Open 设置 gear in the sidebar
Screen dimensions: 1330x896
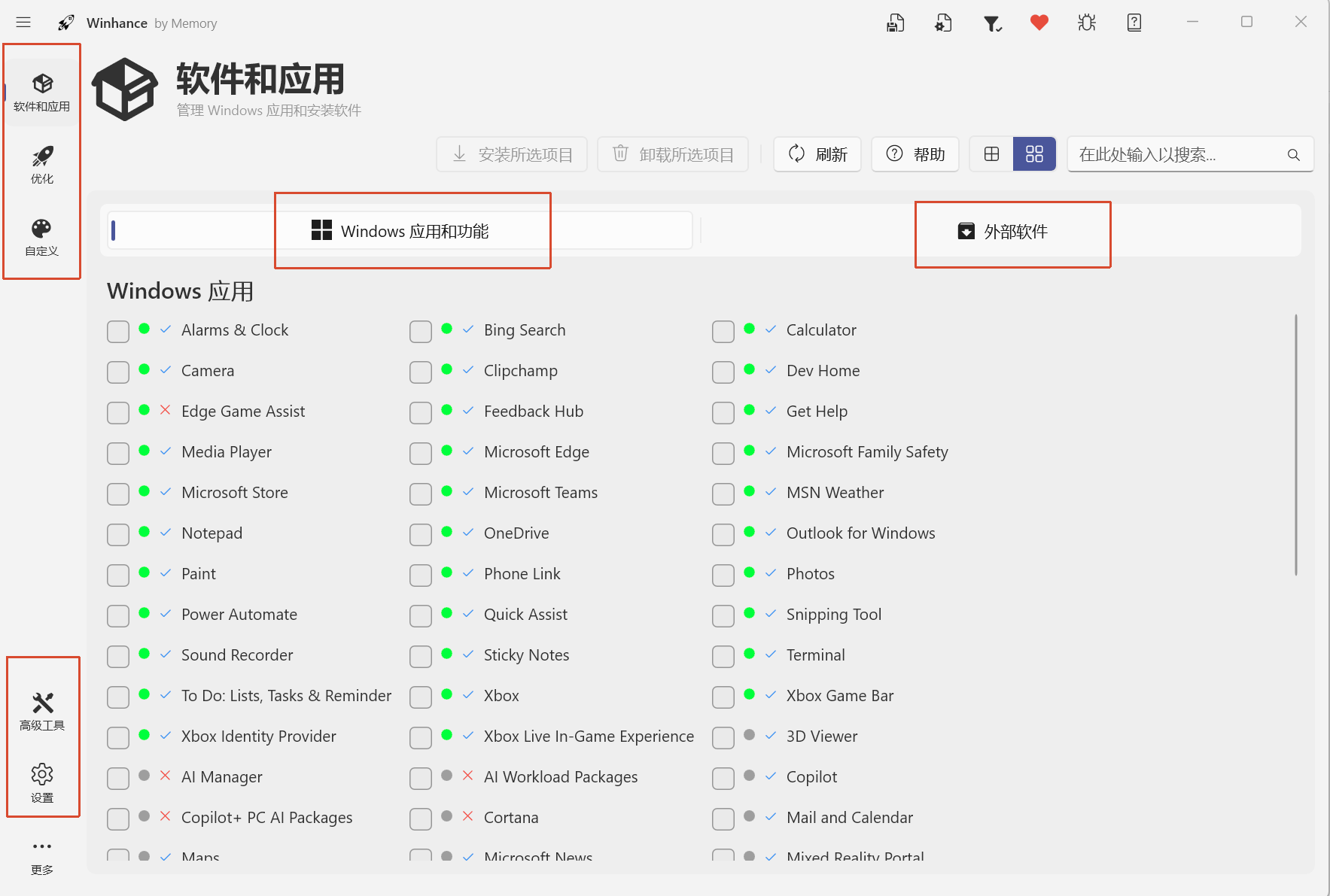point(42,784)
